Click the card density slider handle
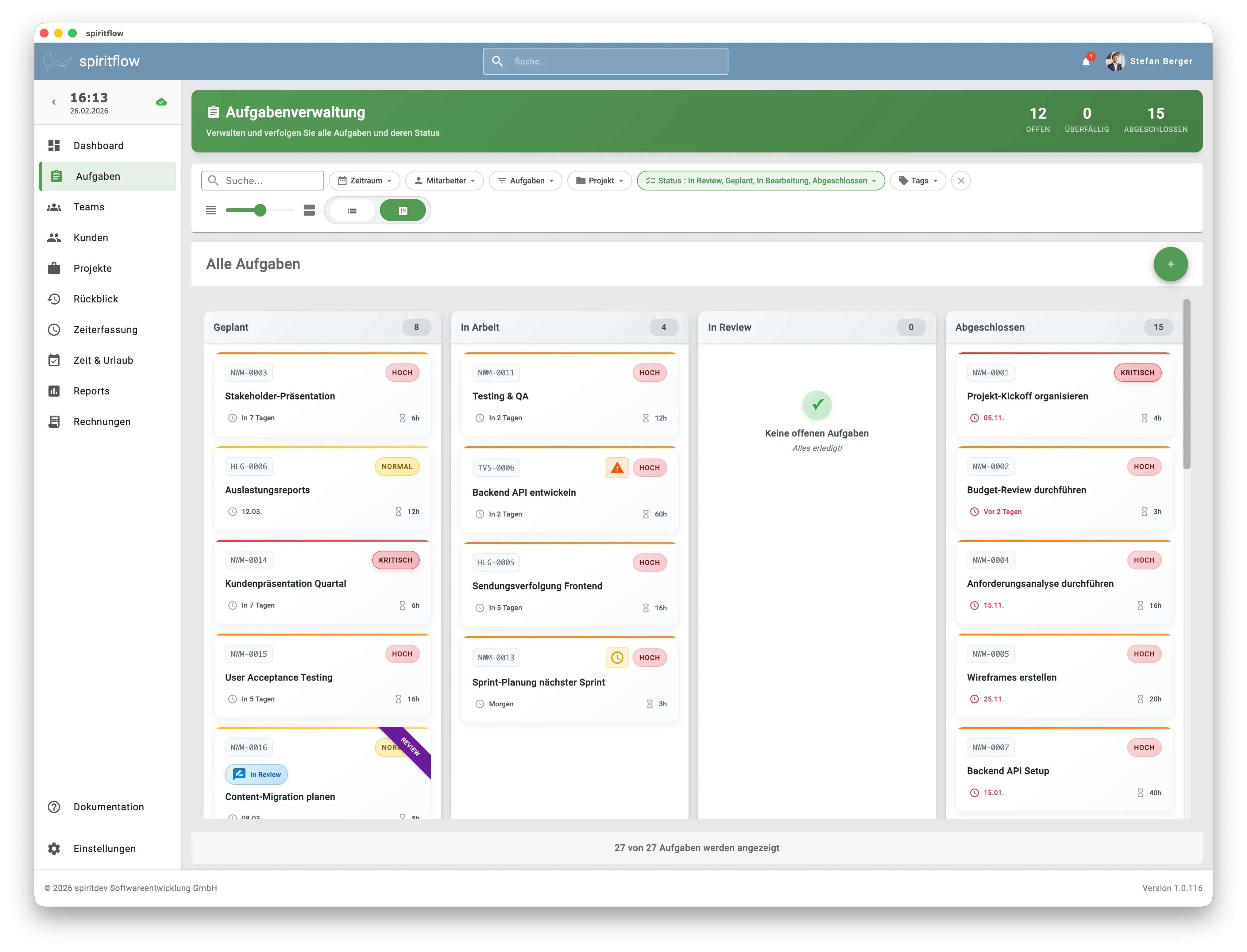The width and height of the screenshot is (1247, 952). point(260,210)
